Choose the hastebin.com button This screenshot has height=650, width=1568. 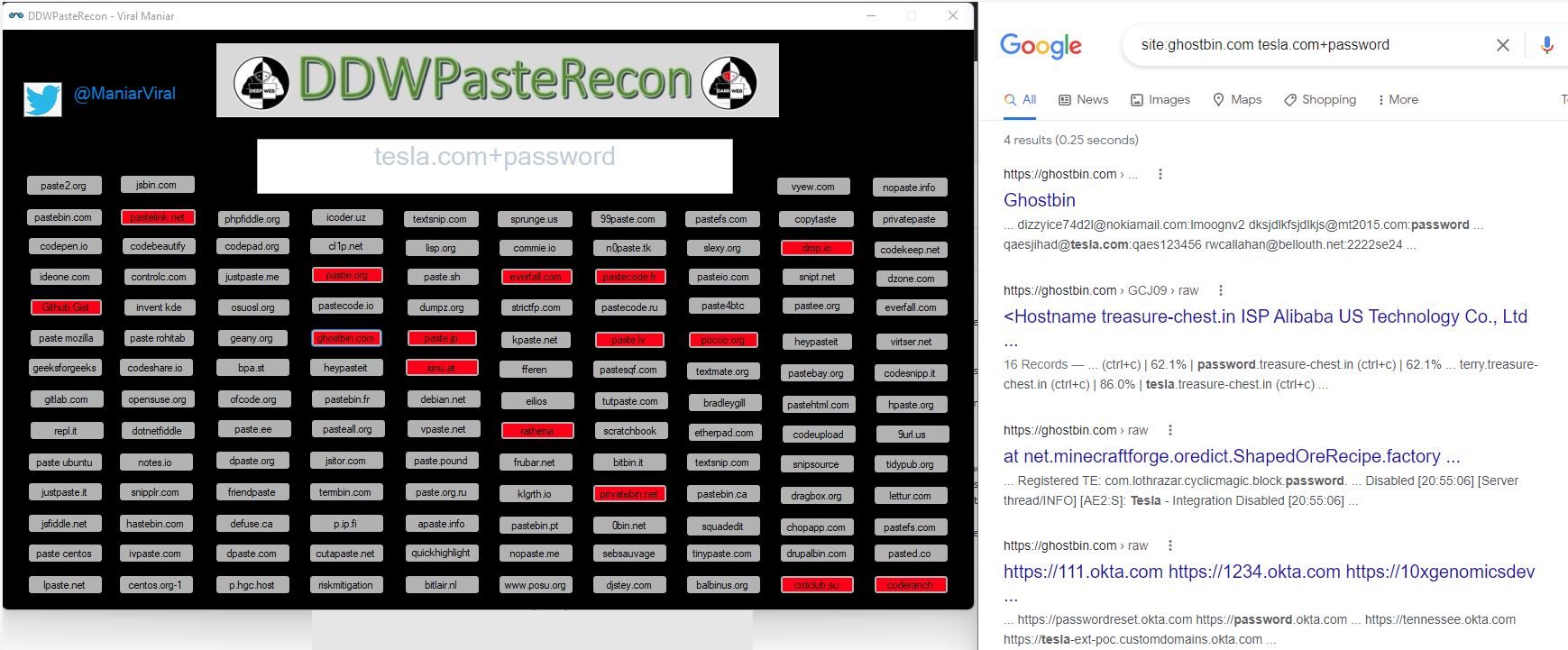[155, 524]
